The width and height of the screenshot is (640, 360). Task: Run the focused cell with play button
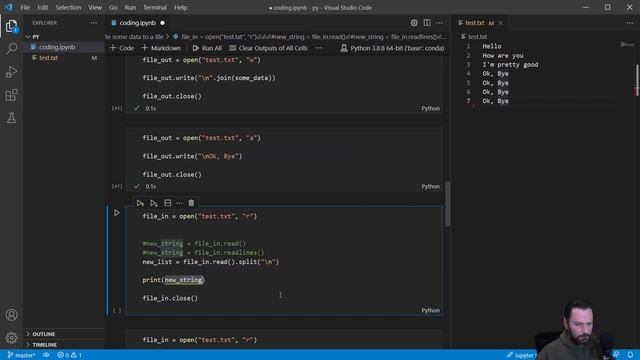(x=117, y=213)
